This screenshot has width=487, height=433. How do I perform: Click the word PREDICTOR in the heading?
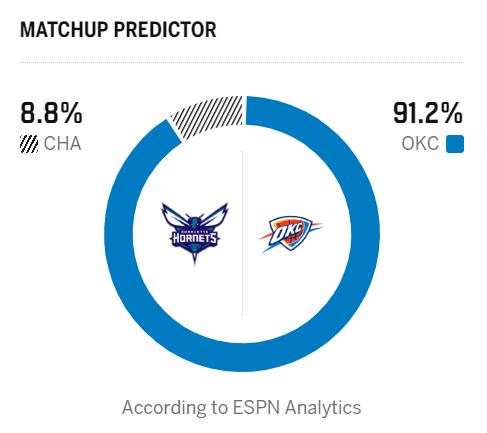tap(165, 30)
